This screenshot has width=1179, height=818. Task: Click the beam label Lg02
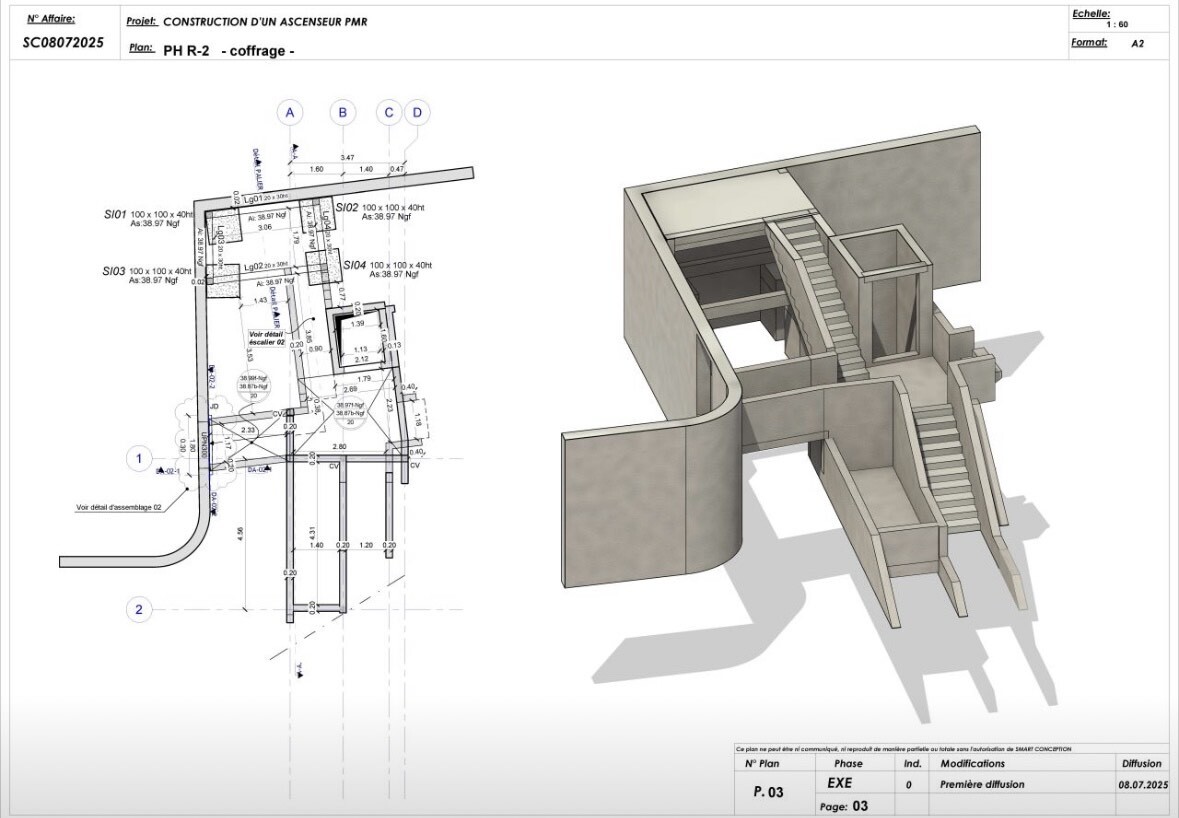point(253,266)
